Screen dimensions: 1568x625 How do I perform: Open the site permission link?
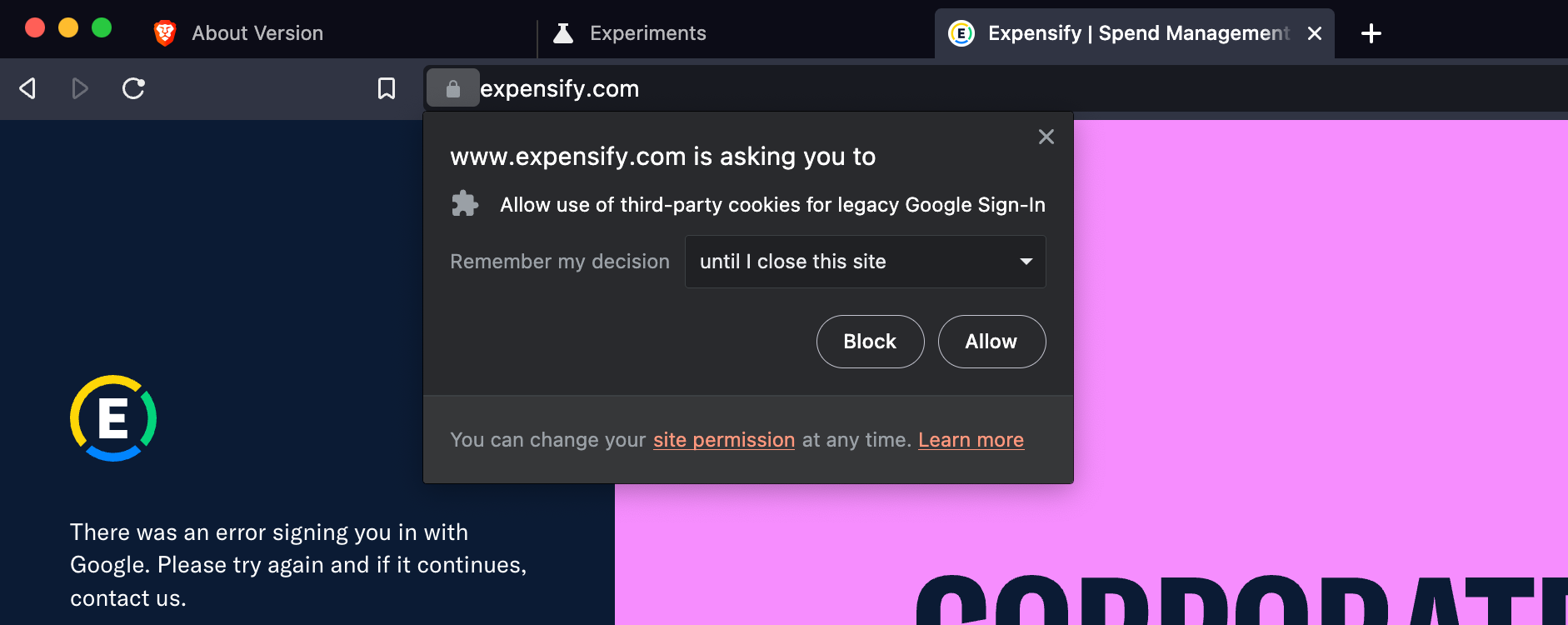pos(724,439)
